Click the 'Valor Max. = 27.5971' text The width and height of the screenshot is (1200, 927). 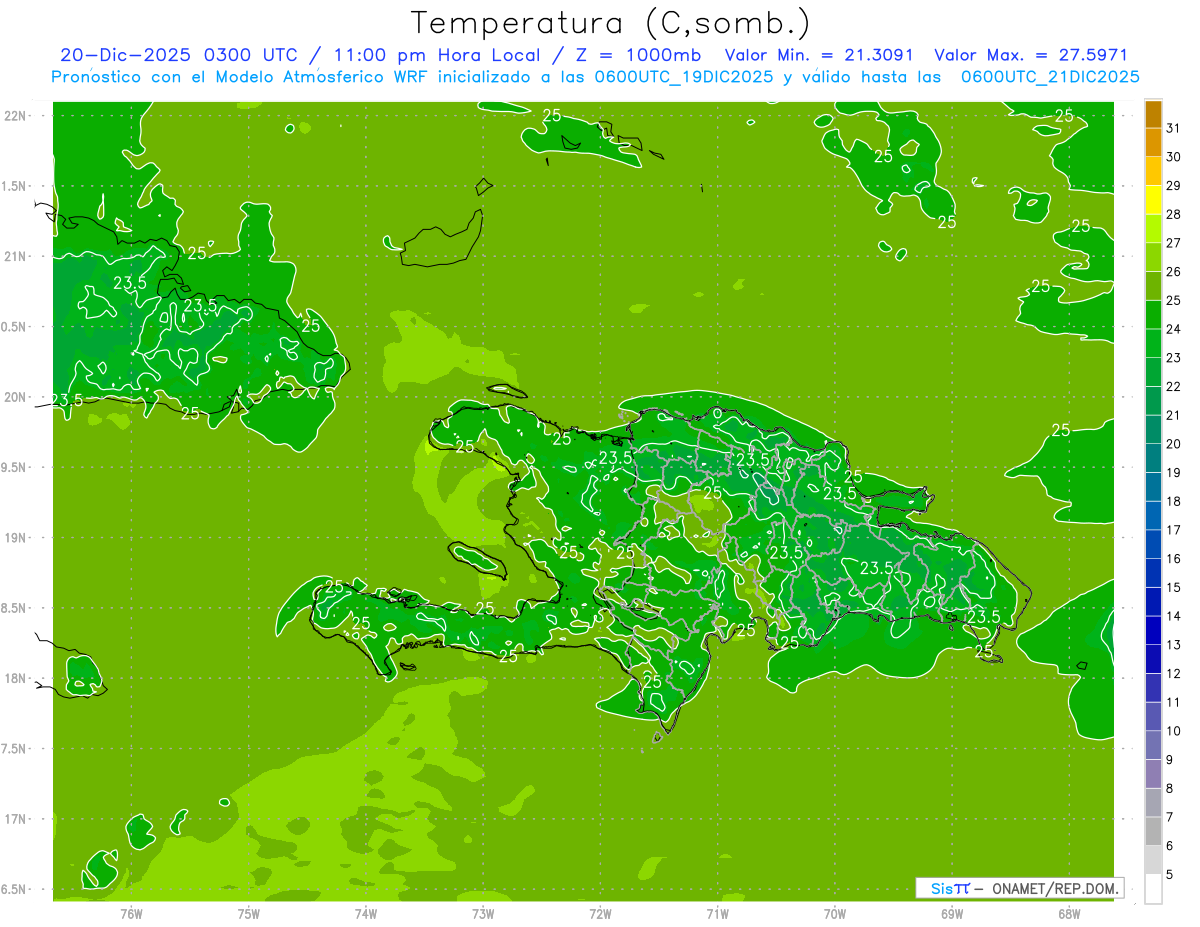pyautogui.click(x=1030, y=55)
